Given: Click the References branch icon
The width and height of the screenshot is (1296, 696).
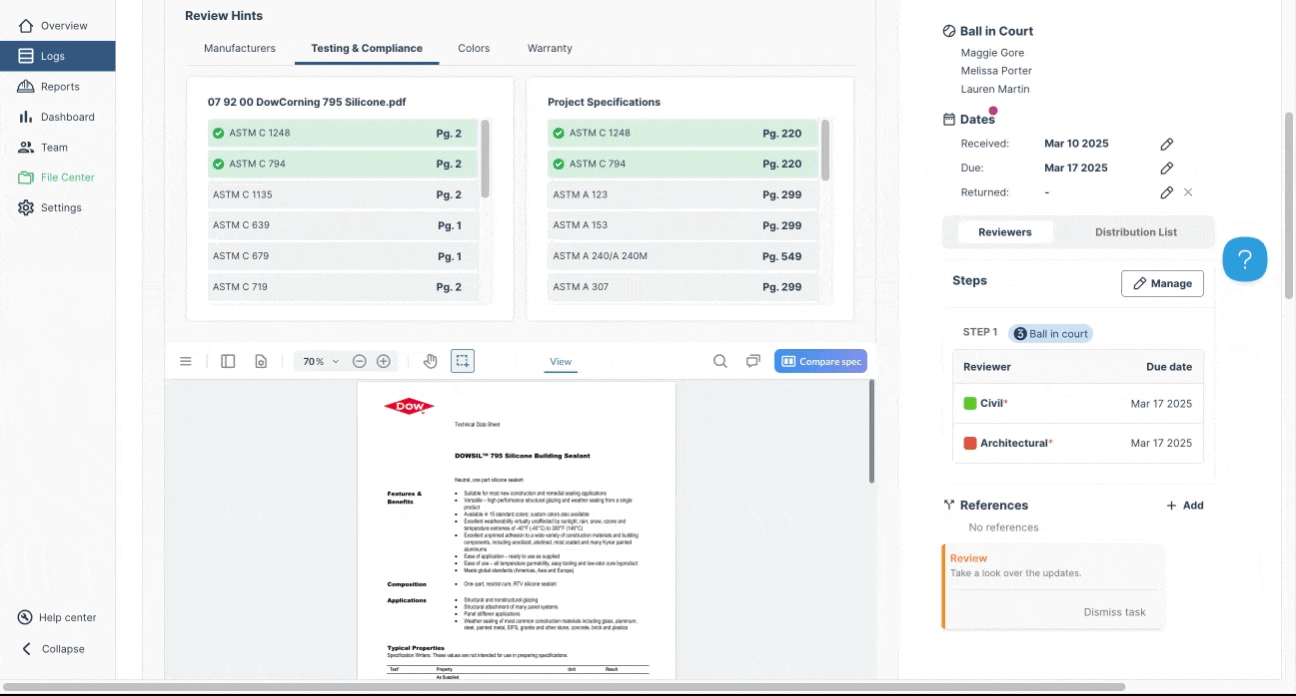Looking at the screenshot, I should 948,505.
